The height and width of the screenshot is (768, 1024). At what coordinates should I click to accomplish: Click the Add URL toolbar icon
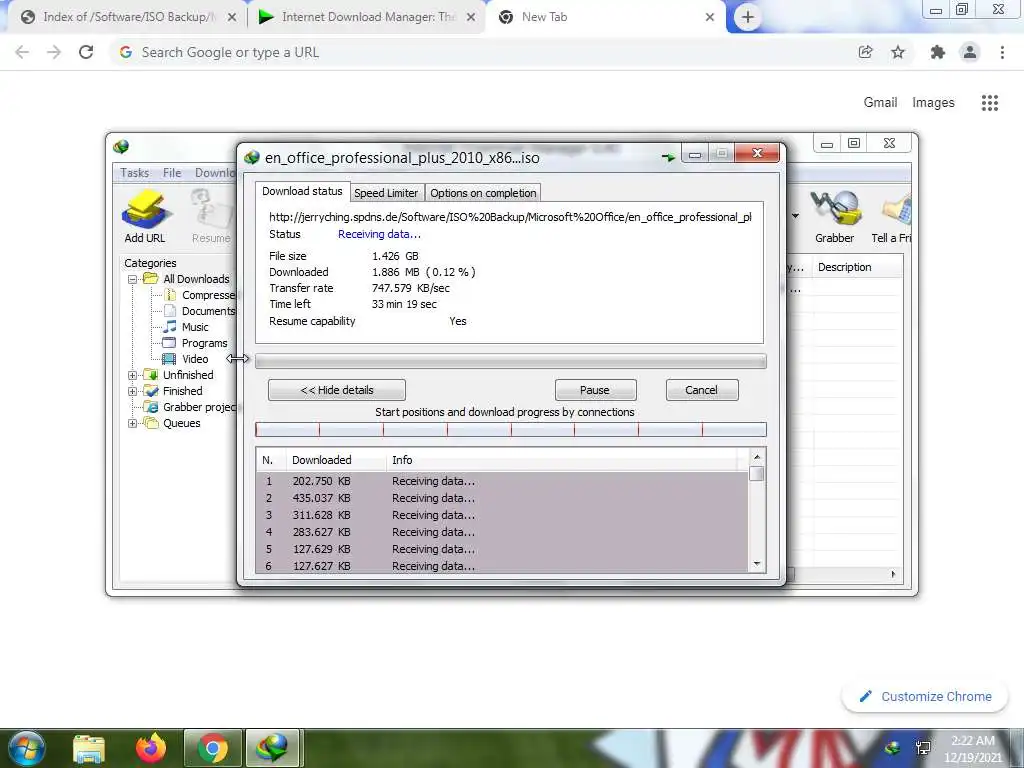tap(145, 216)
